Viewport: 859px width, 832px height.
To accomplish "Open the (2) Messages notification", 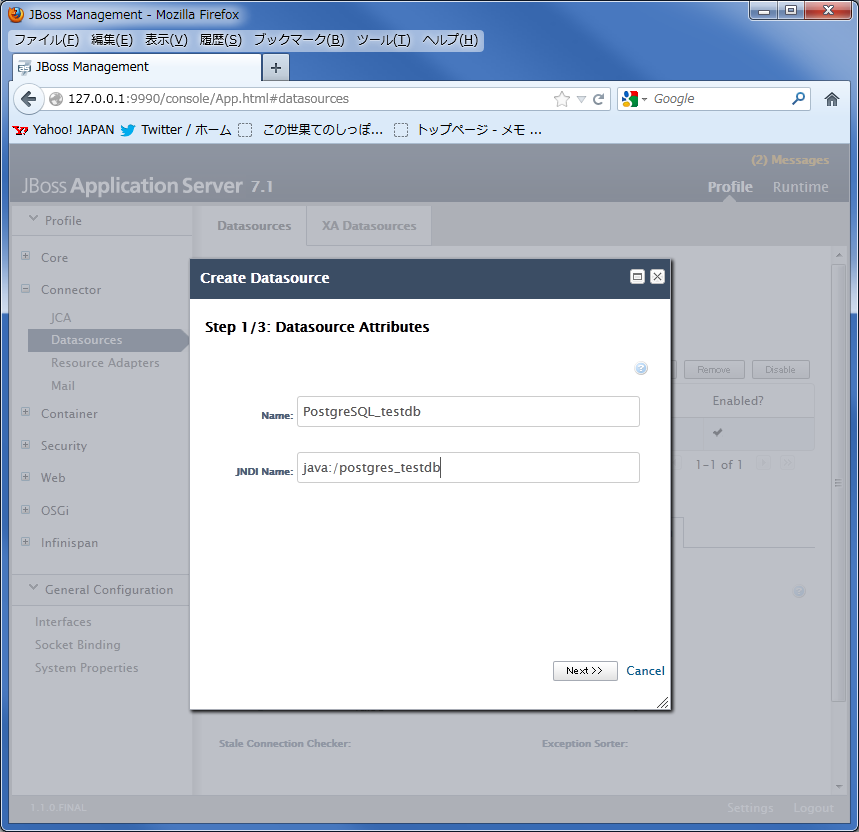I will click(x=790, y=160).
